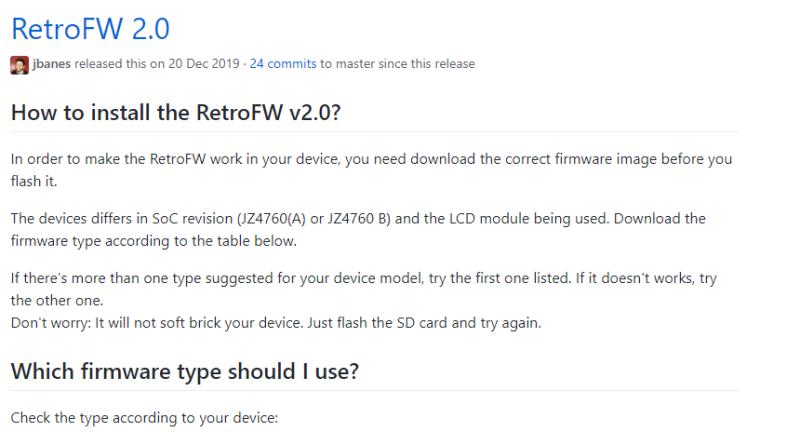The height and width of the screenshot is (432, 800).
Task: Click the "In order to make the RetroFW work" sentence
Action: (x=130, y=159)
